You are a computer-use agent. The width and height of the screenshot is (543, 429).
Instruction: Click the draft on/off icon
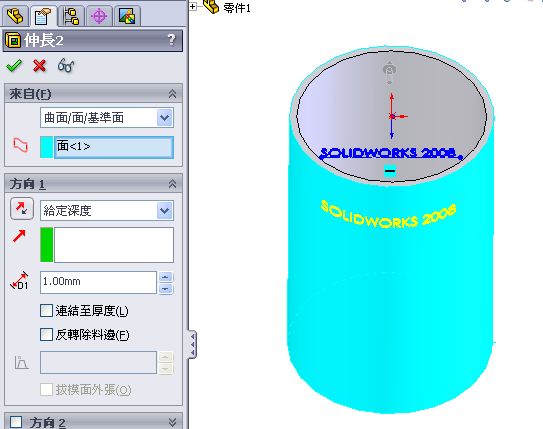[x=21, y=363]
